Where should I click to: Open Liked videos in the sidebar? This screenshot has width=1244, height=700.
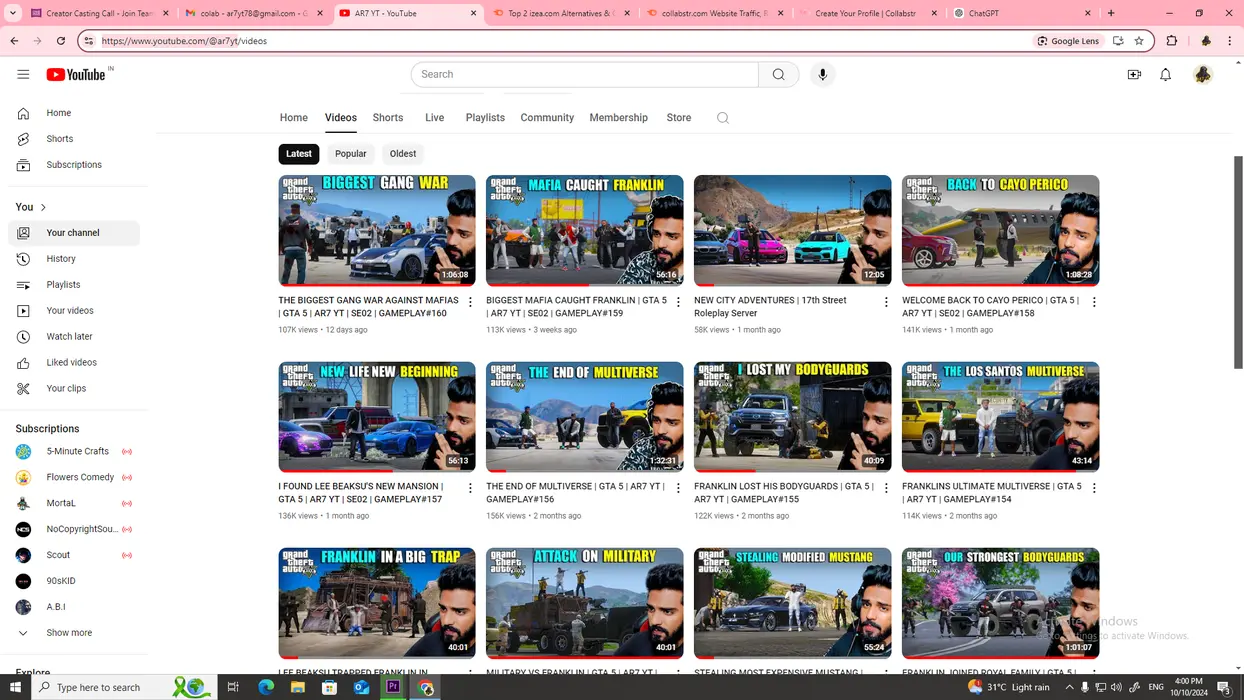coord(74,363)
